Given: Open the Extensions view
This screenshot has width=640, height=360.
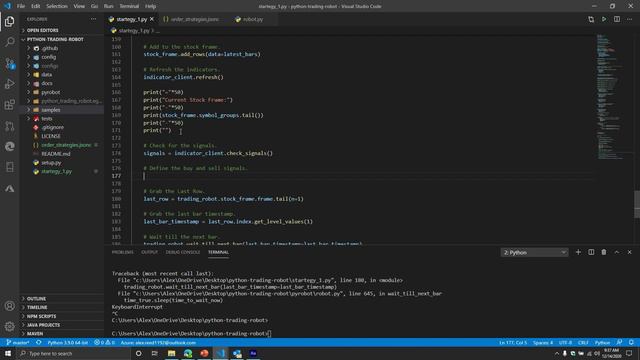Looking at the screenshot, I should coord(9,105).
